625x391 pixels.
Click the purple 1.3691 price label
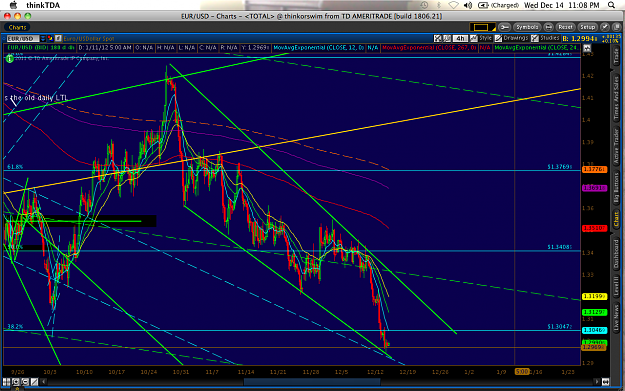tap(594, 188)
